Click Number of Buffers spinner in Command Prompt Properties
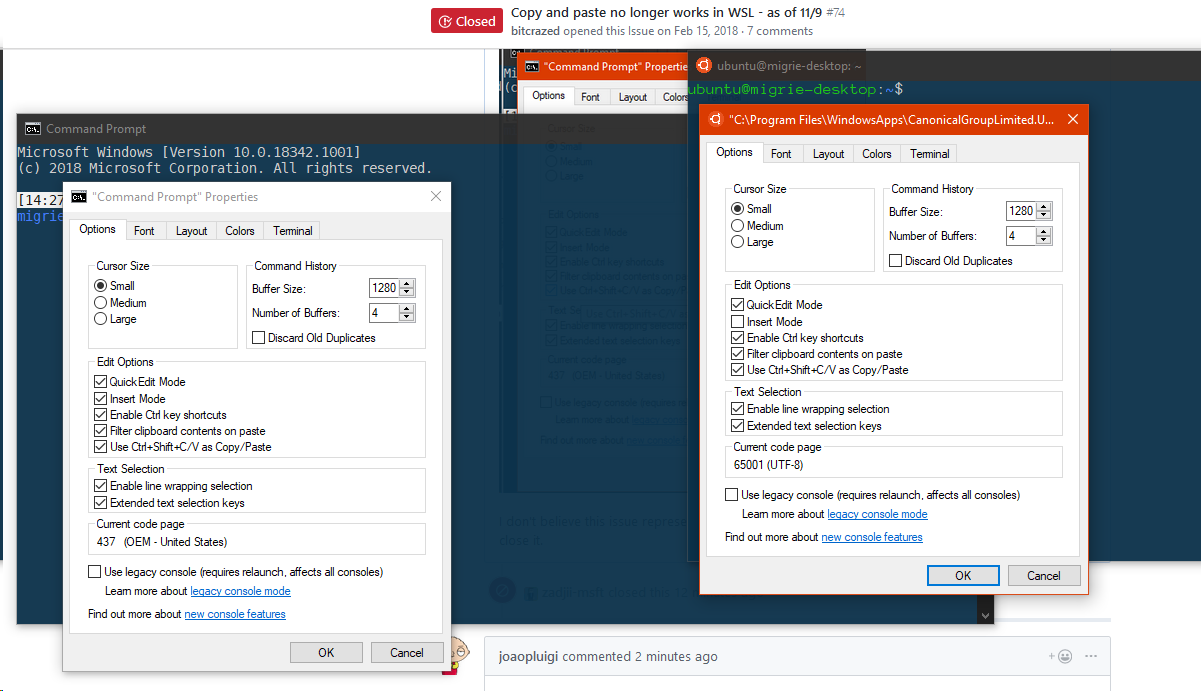The height and width of the screenshot is (691, 1201). click(407, 313)
